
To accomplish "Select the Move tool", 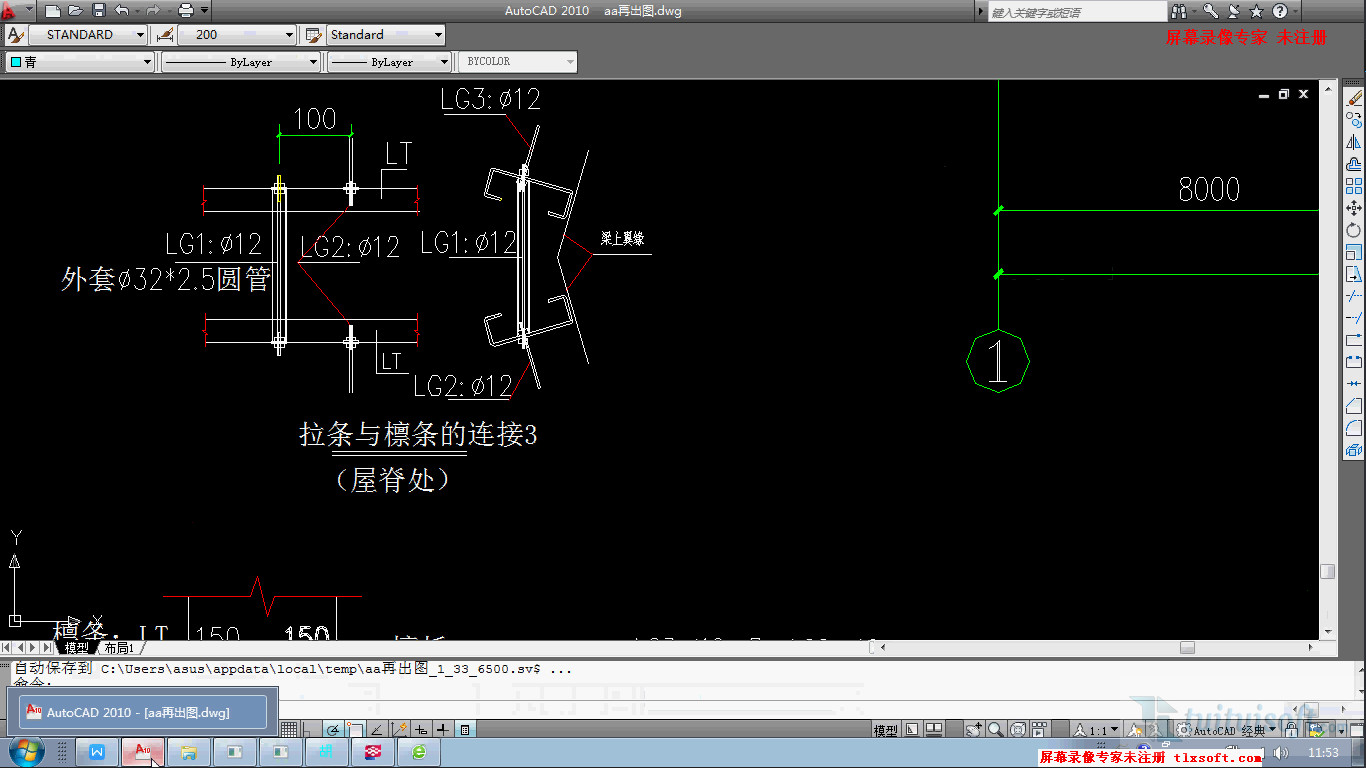I will pyautogui.click(x=1354, y=208).
